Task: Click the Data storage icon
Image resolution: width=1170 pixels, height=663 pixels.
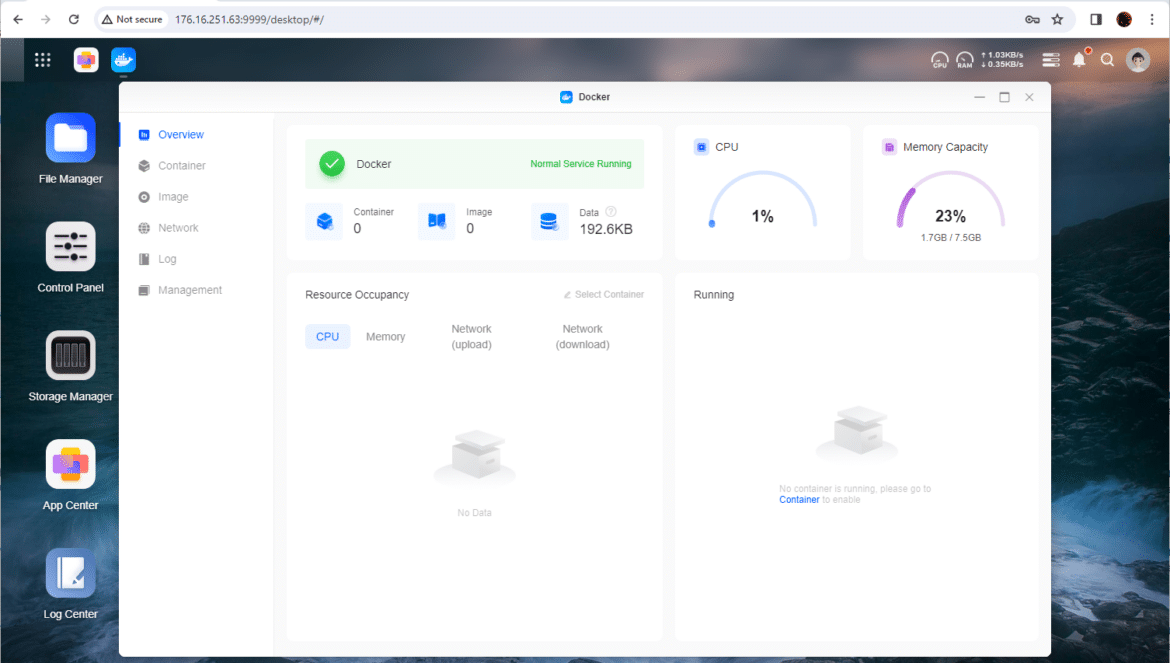Action: [550, 221]
